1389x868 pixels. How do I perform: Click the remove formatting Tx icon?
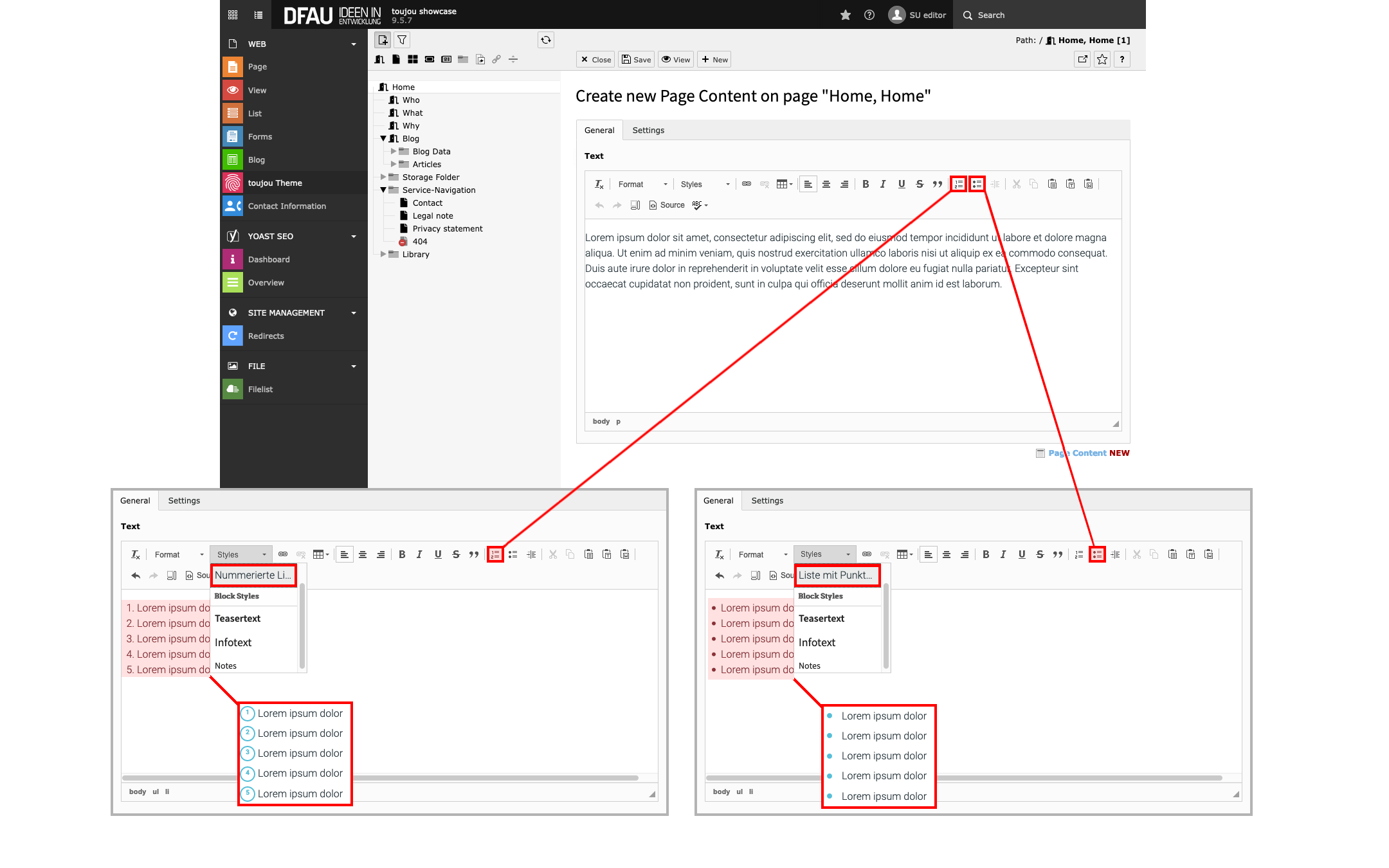[598, 184]
